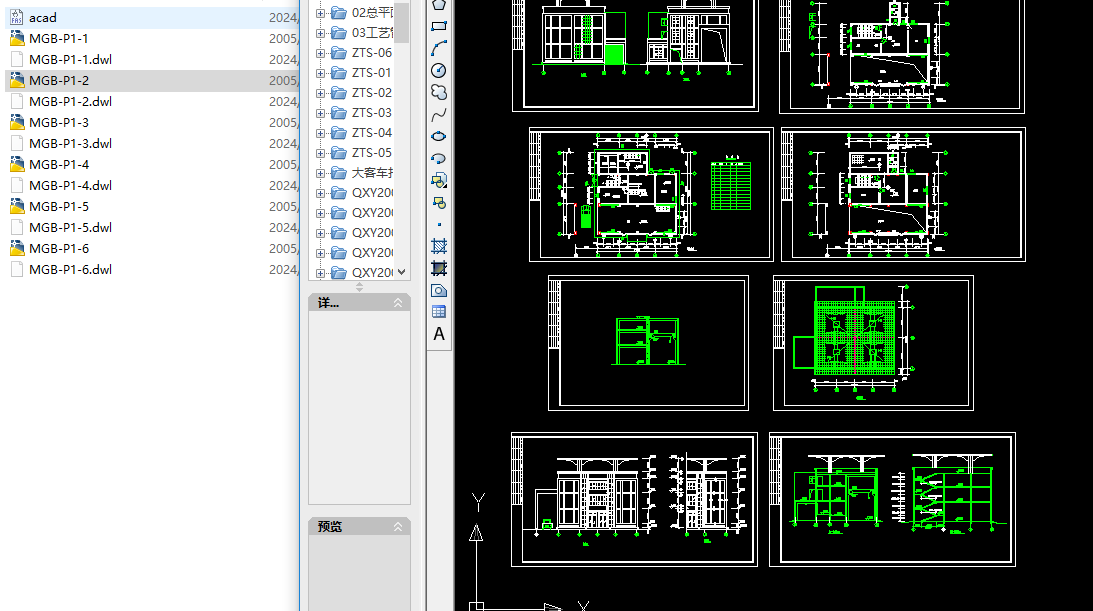Select the Revision Cloud tool
The width and height of the screenshot is (1093, 611).
click(x=438, y=92)
